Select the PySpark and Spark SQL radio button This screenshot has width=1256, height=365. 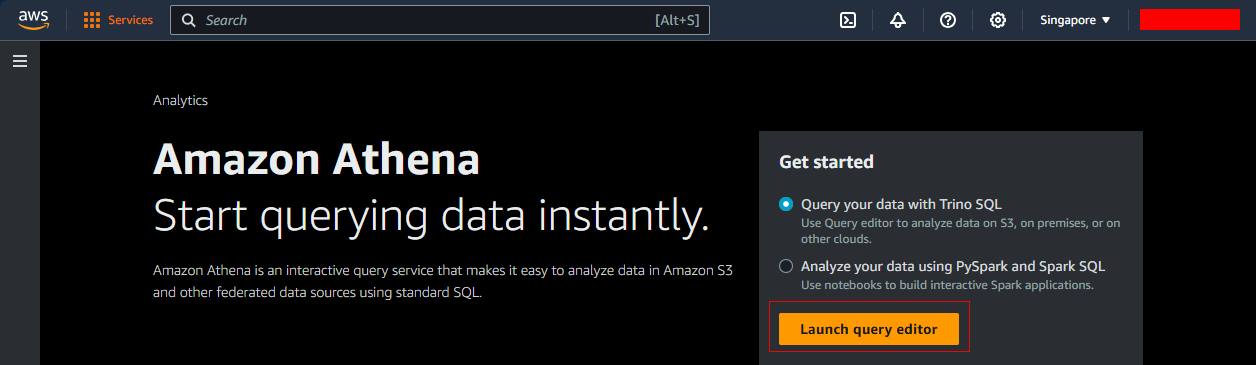[786, 266]
